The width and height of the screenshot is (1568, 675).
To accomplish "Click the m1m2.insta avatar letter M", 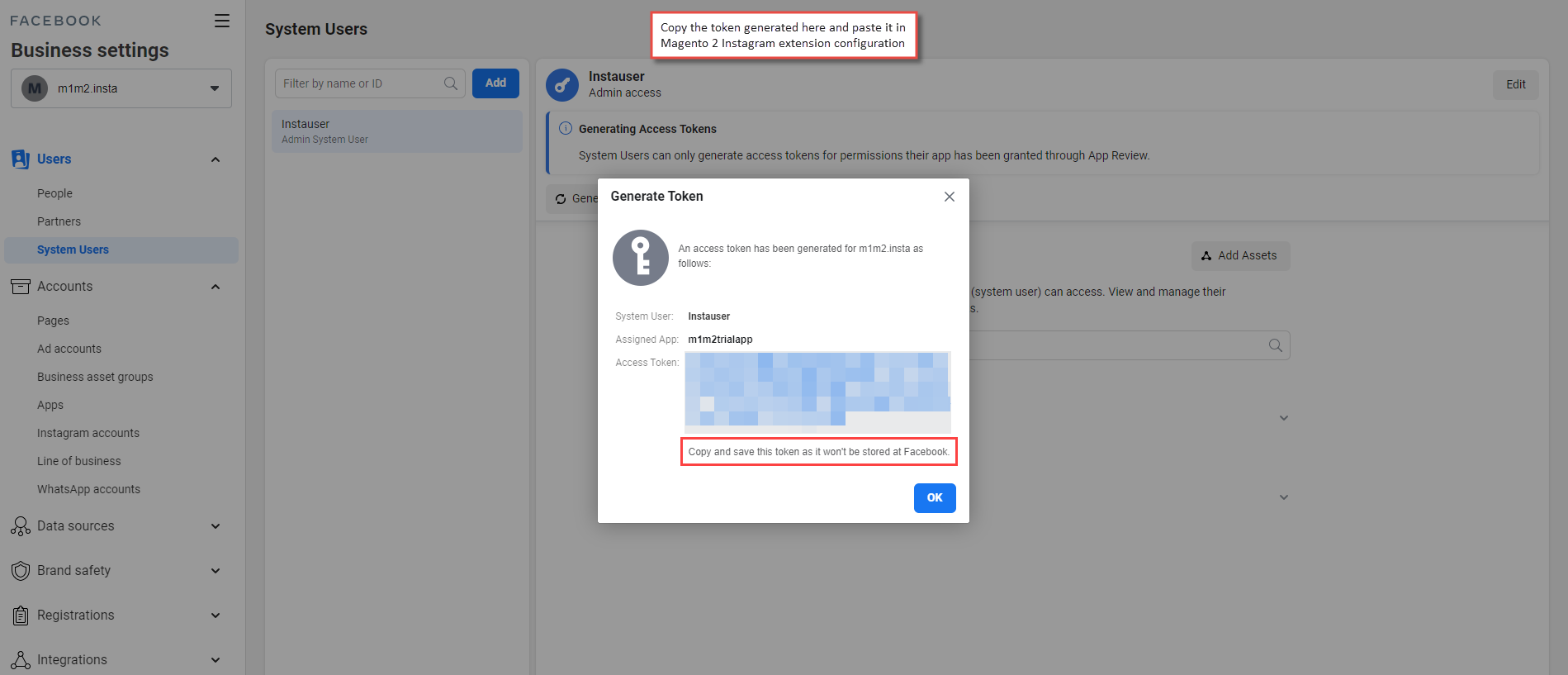I will tap(35, 88).
